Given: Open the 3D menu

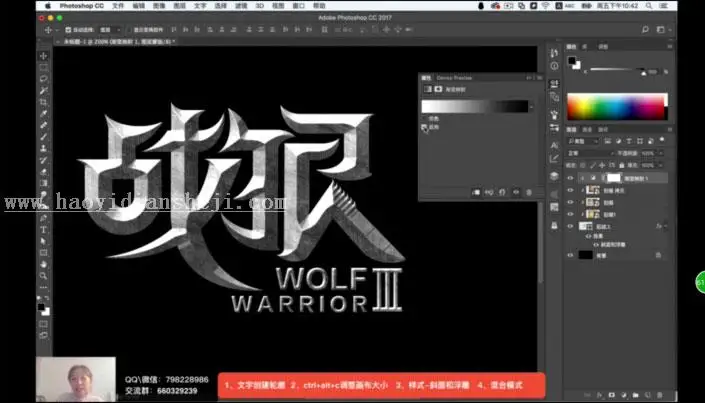Looking at the screenshot, I should pos(260,6).
